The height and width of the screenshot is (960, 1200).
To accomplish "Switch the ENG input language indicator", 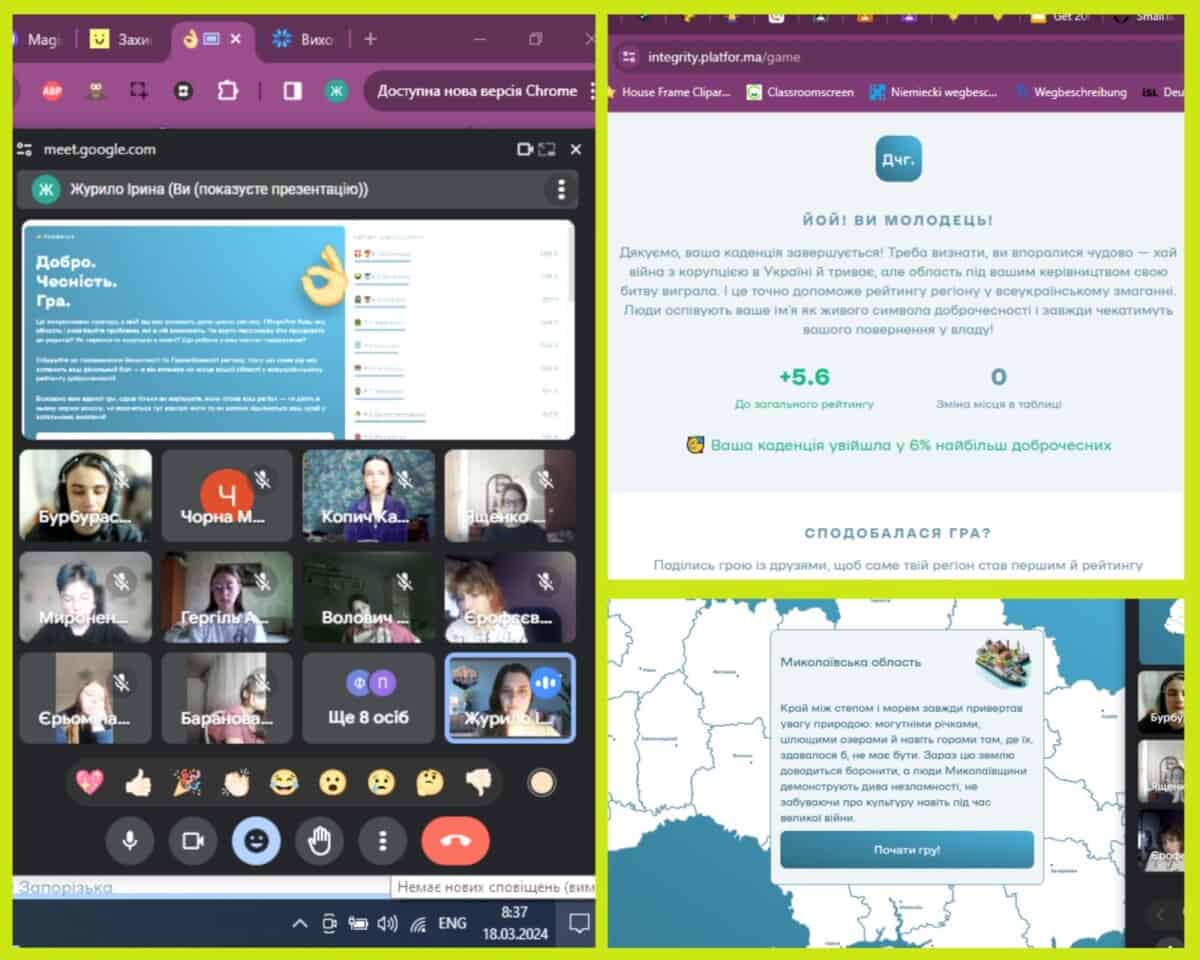I will click(452, 923).
